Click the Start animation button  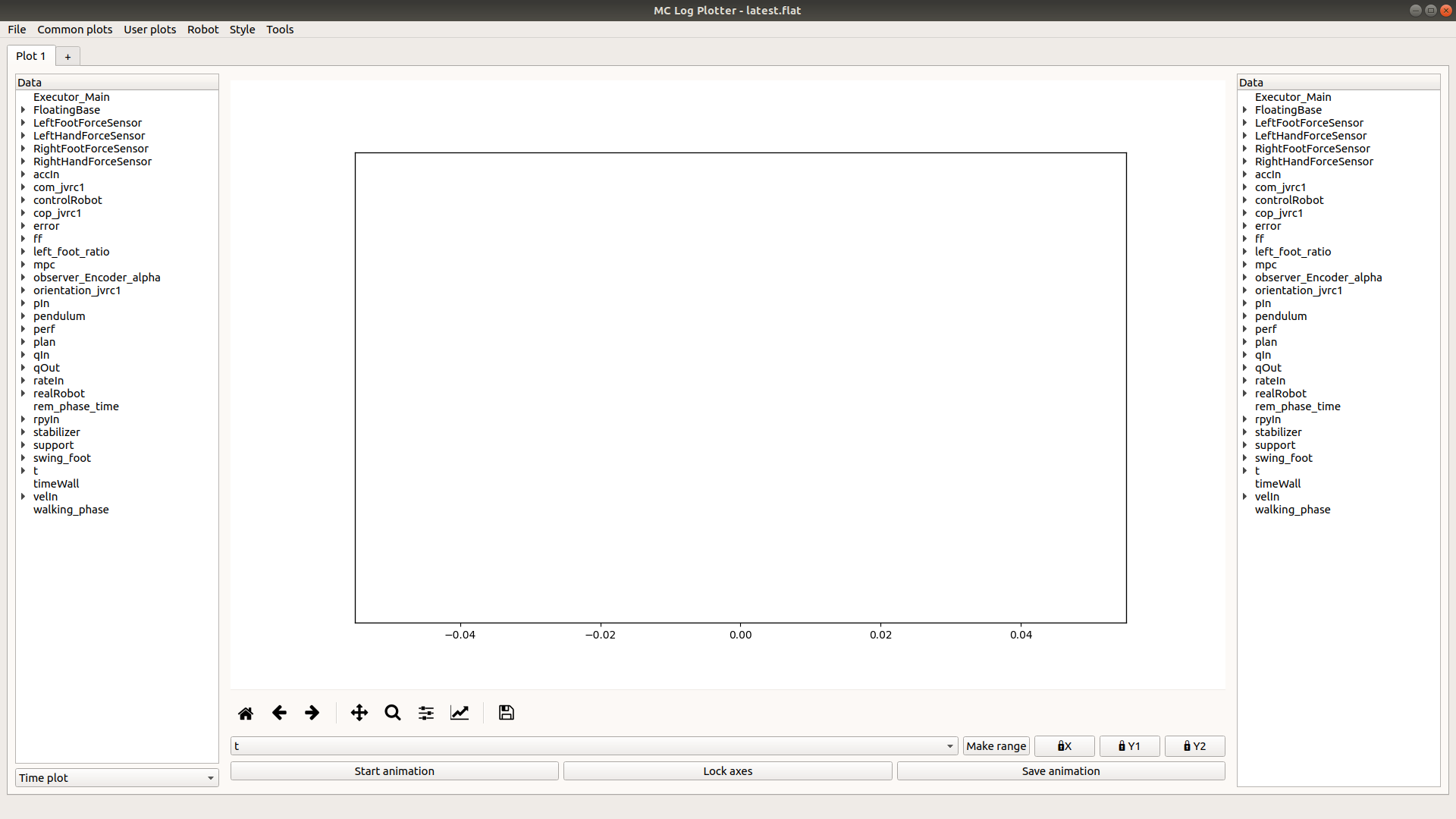[x=394, y=770]
